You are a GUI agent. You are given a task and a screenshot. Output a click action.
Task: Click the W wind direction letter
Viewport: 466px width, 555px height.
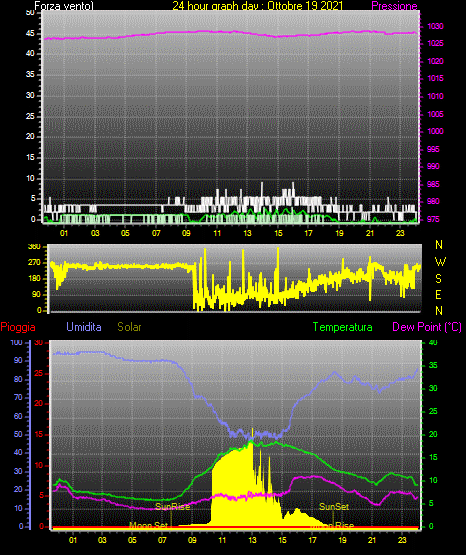[440, 262]
